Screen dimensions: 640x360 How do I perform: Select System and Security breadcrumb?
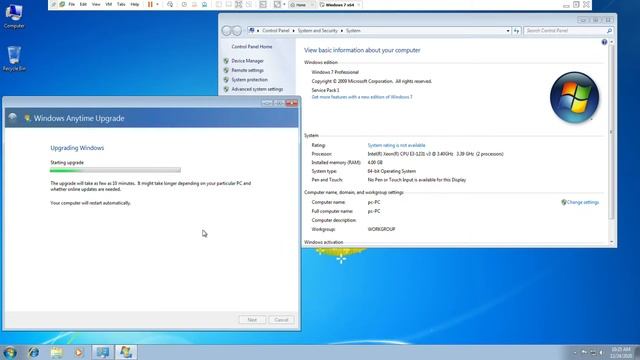pyautogui.click(x=318, y=31)
